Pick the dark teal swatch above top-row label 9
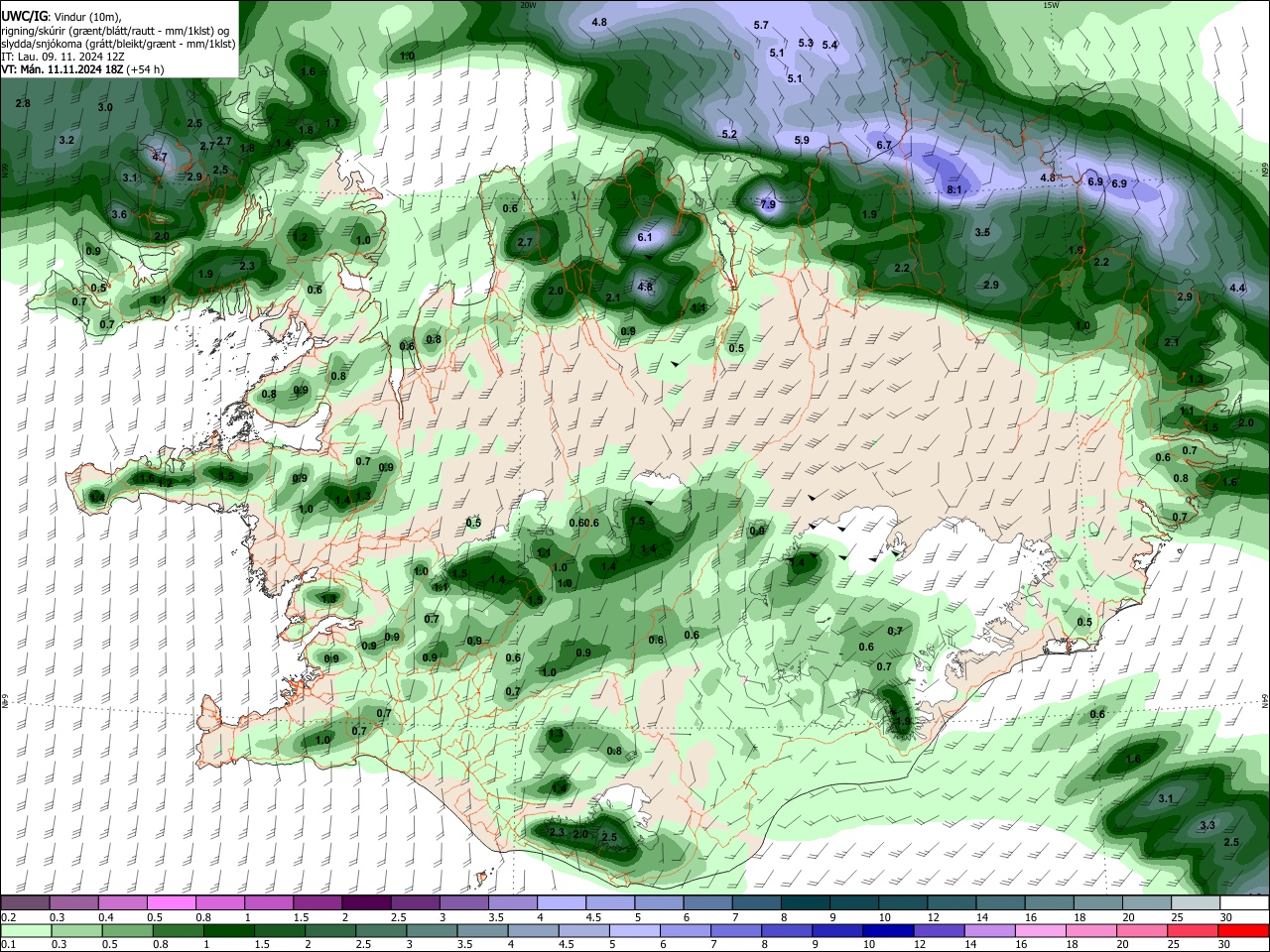Image resolution: width=1270 pixels, height=952 pixels. coord(853,903)
